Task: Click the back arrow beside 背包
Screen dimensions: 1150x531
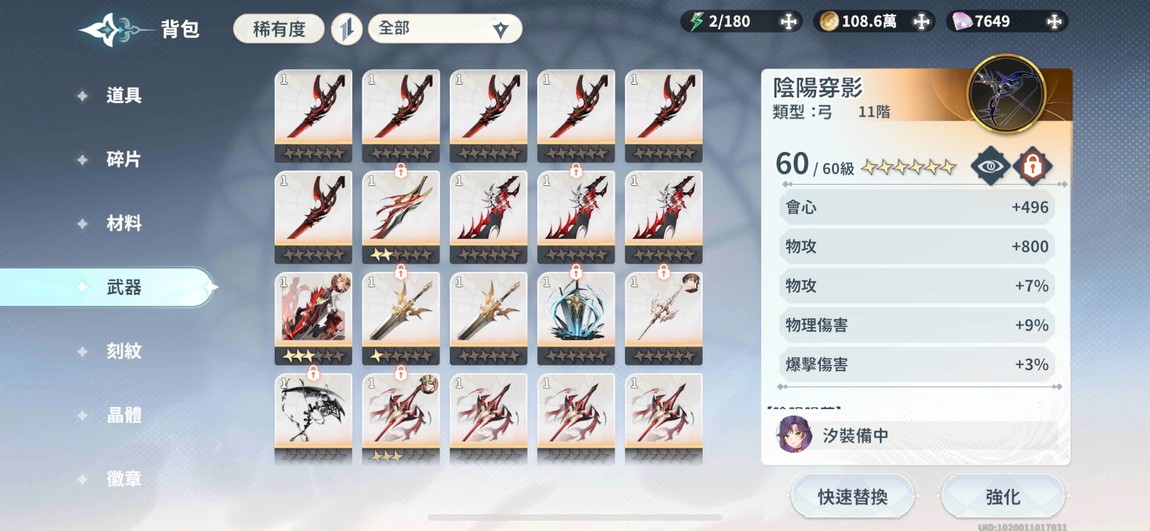Action: point(116,29)
